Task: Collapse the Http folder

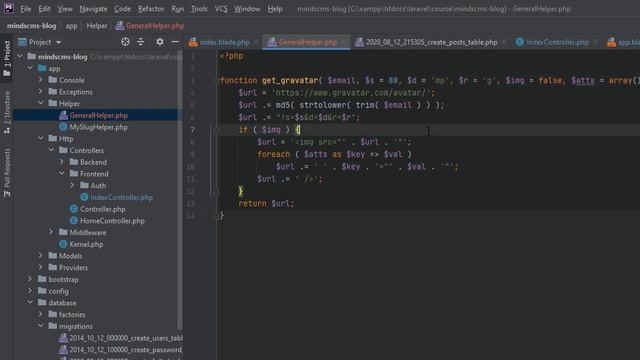Action: click(x=41, y=138)
